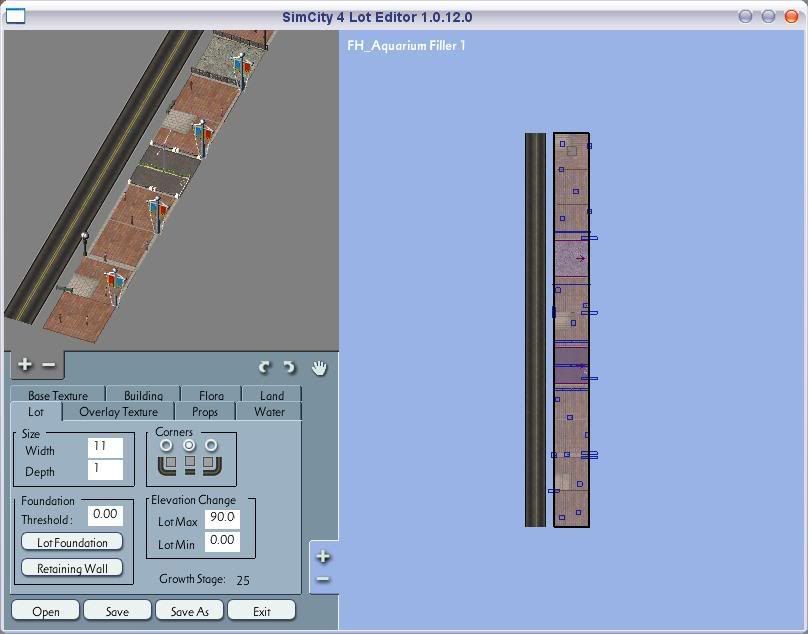Click the Save button
Viewport: 808px width, 634px height.
coord(117,611)
